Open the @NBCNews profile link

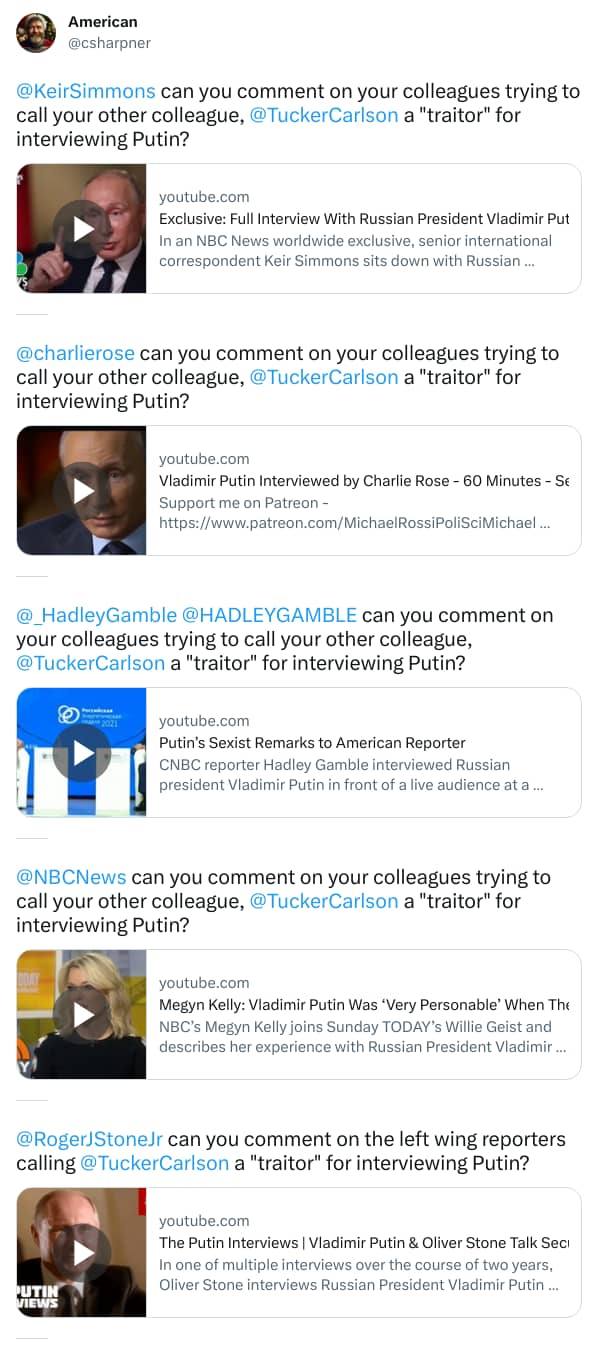click(x=66, y=877)
